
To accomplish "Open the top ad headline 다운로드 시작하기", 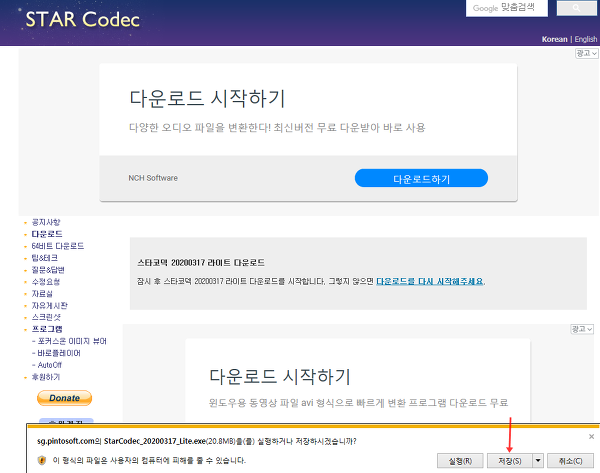I will 207,98.
